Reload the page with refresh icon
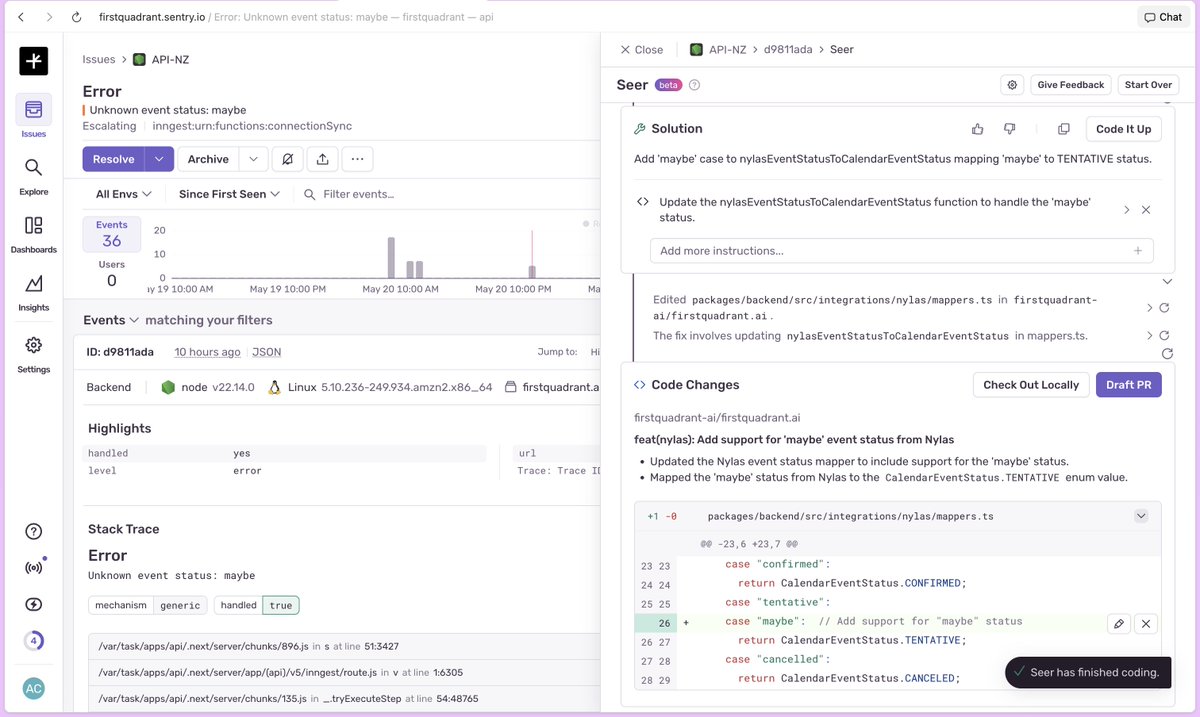 [x=77, y=17]
